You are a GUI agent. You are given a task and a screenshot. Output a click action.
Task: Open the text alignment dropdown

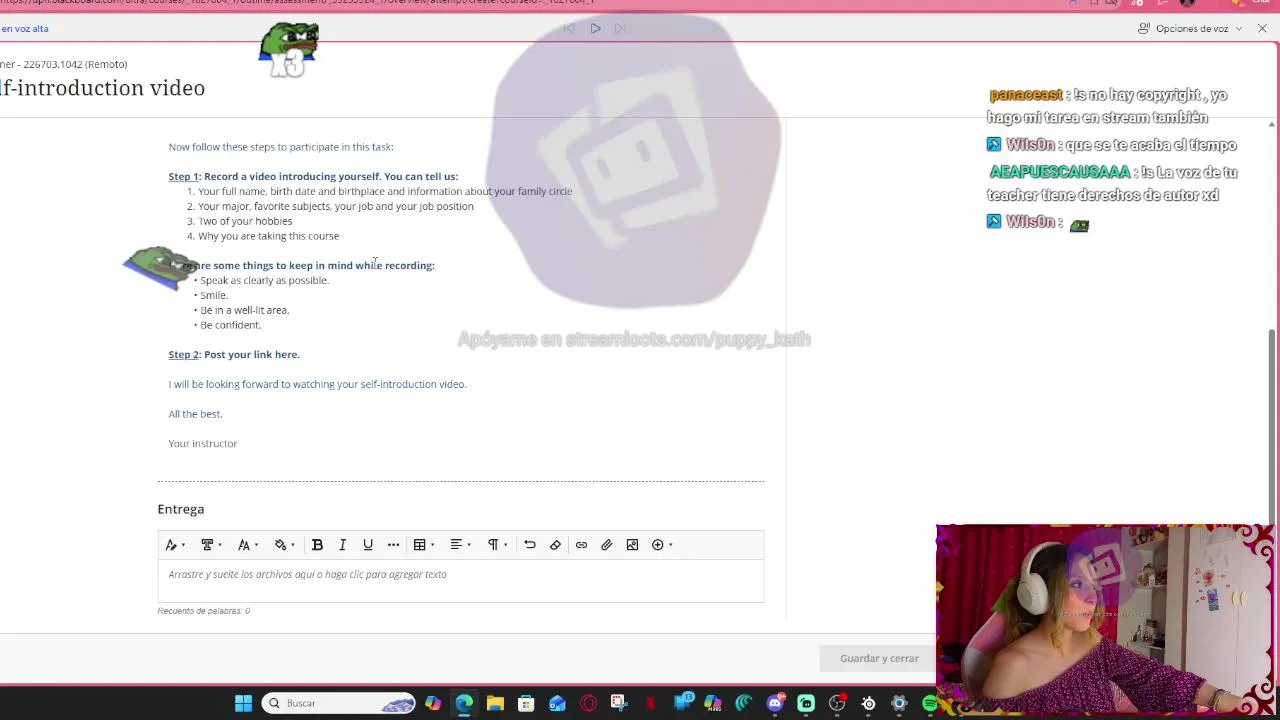(460, 545)
